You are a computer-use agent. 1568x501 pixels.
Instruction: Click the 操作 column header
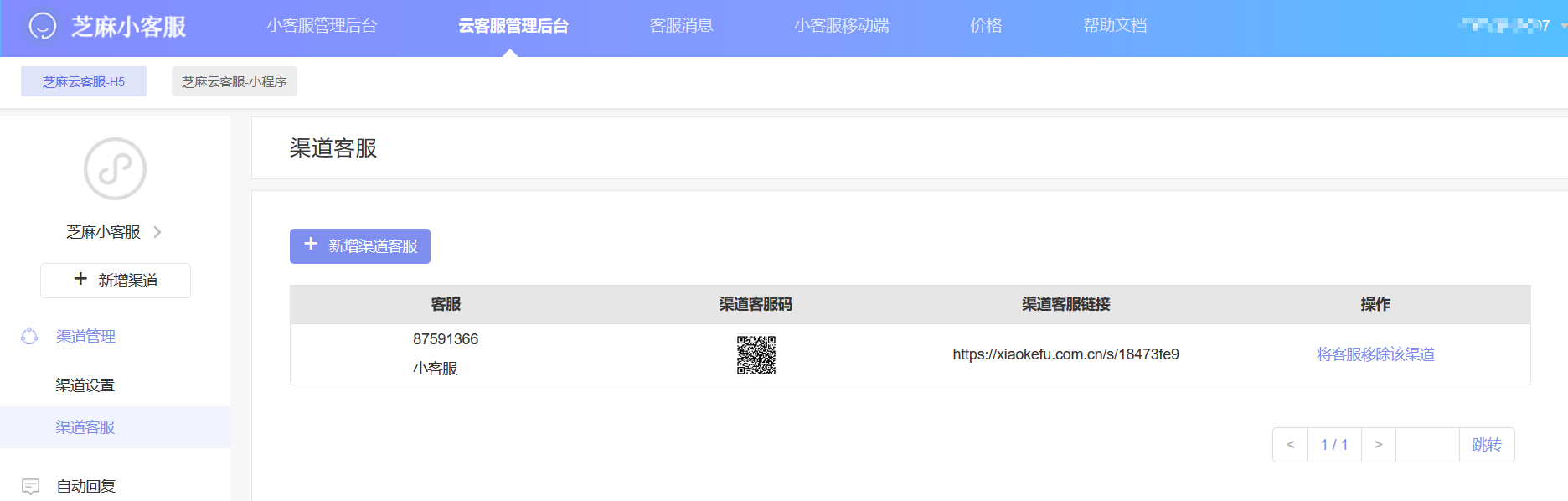point(1375,304)
